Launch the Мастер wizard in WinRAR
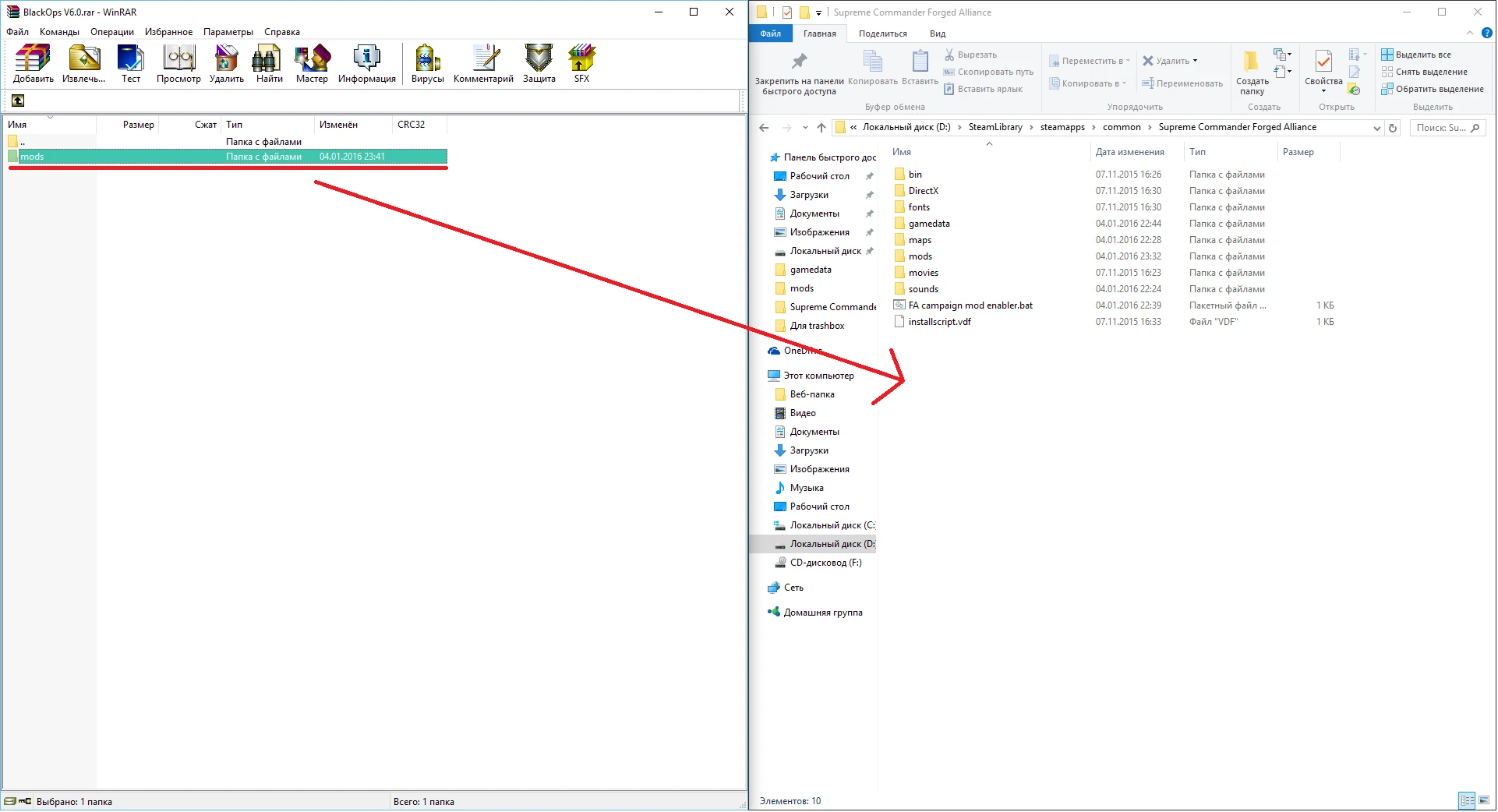 coord(311,64)
